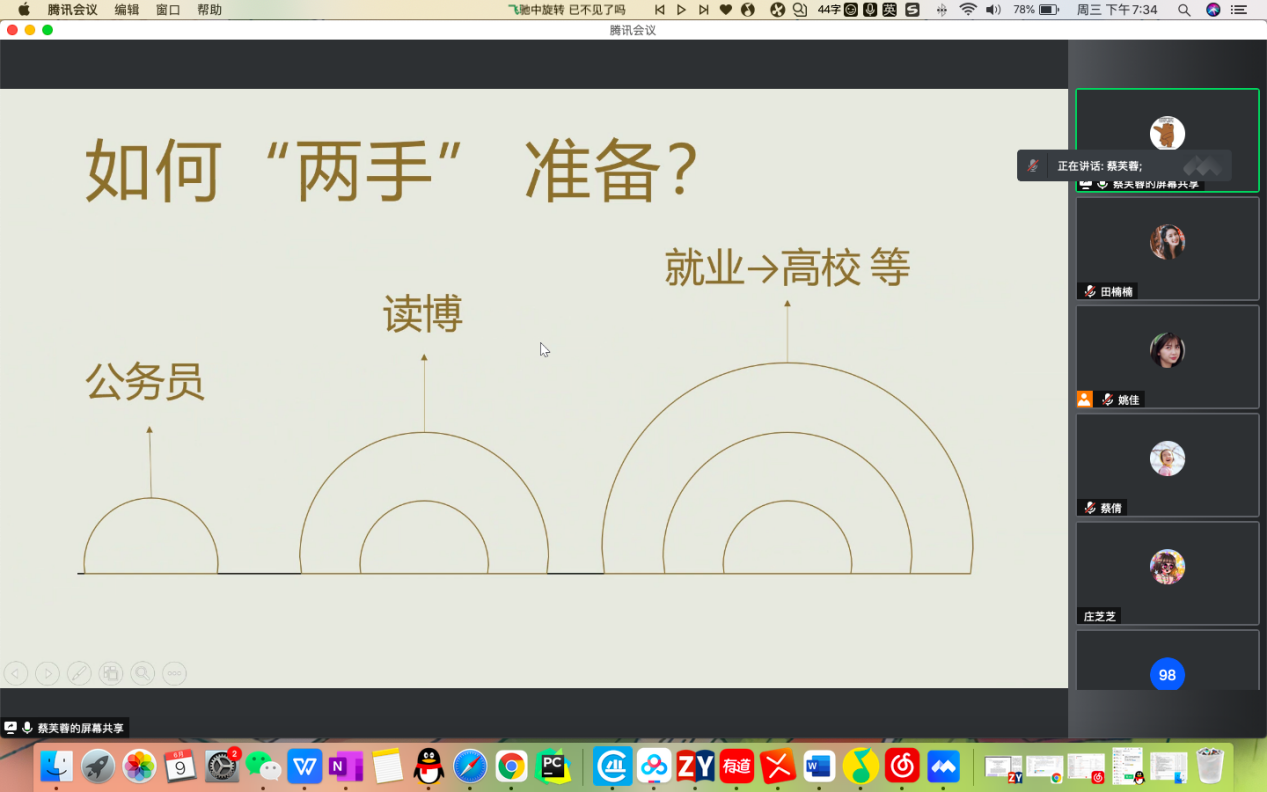Open 有道 dictionary from the Dock

[737, 766]
